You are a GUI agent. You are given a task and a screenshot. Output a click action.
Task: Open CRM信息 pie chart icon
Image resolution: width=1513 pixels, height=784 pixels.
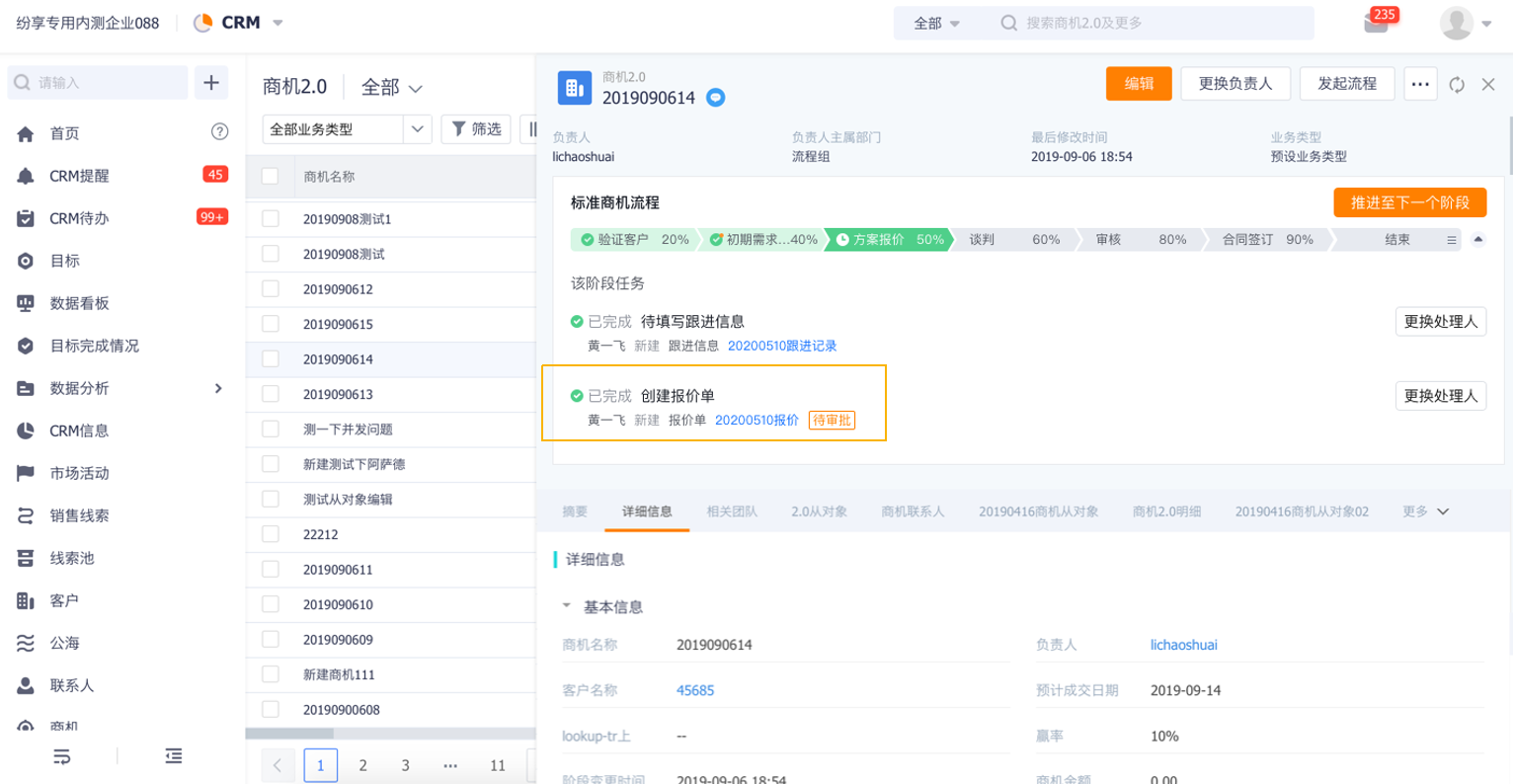tap(26, 431)
